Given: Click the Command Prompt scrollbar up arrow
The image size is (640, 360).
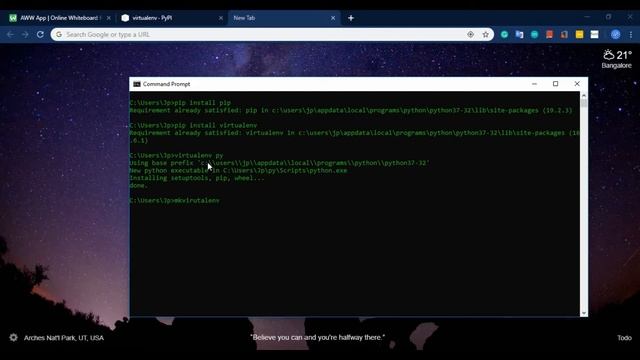Looking at the screenshot, I should pos(584,95).
